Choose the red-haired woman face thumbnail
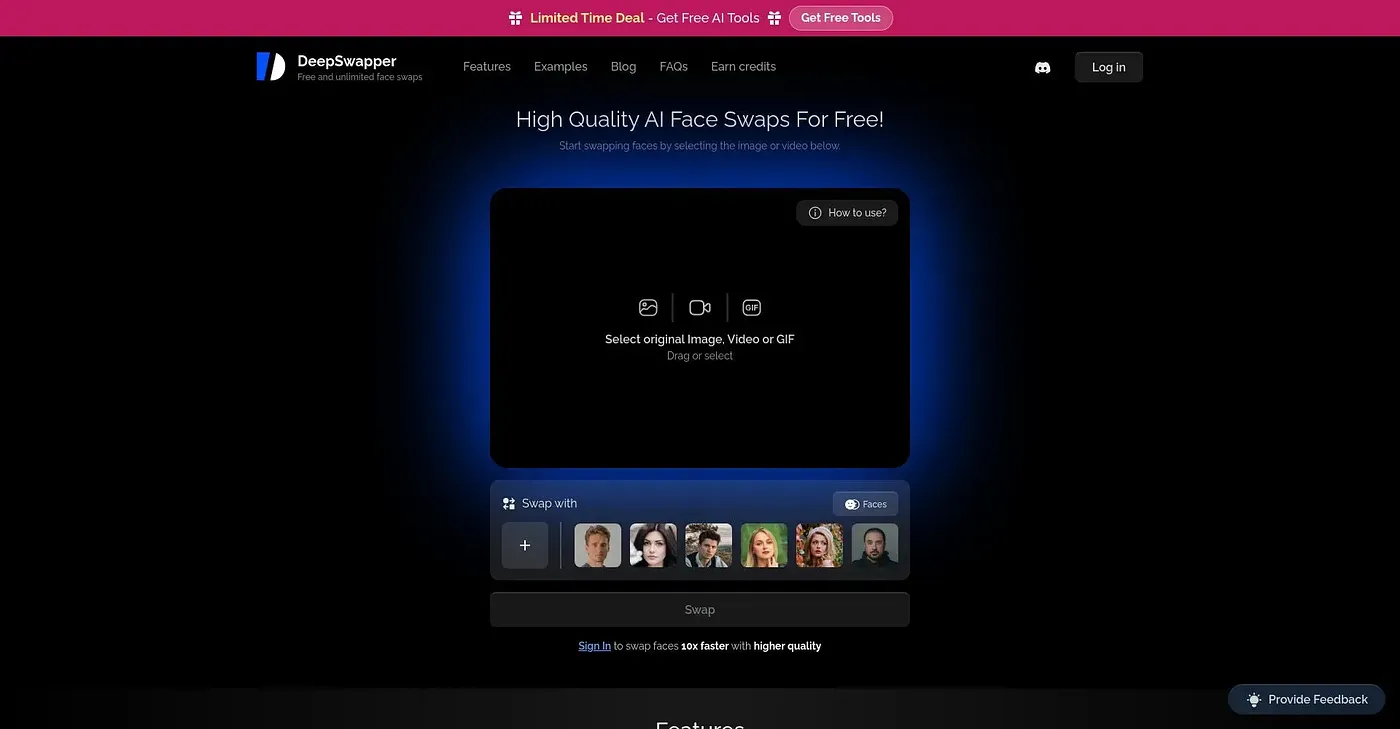Image resolution: width=1400 pixels, height=729 pixels. [x=820, y=546]
